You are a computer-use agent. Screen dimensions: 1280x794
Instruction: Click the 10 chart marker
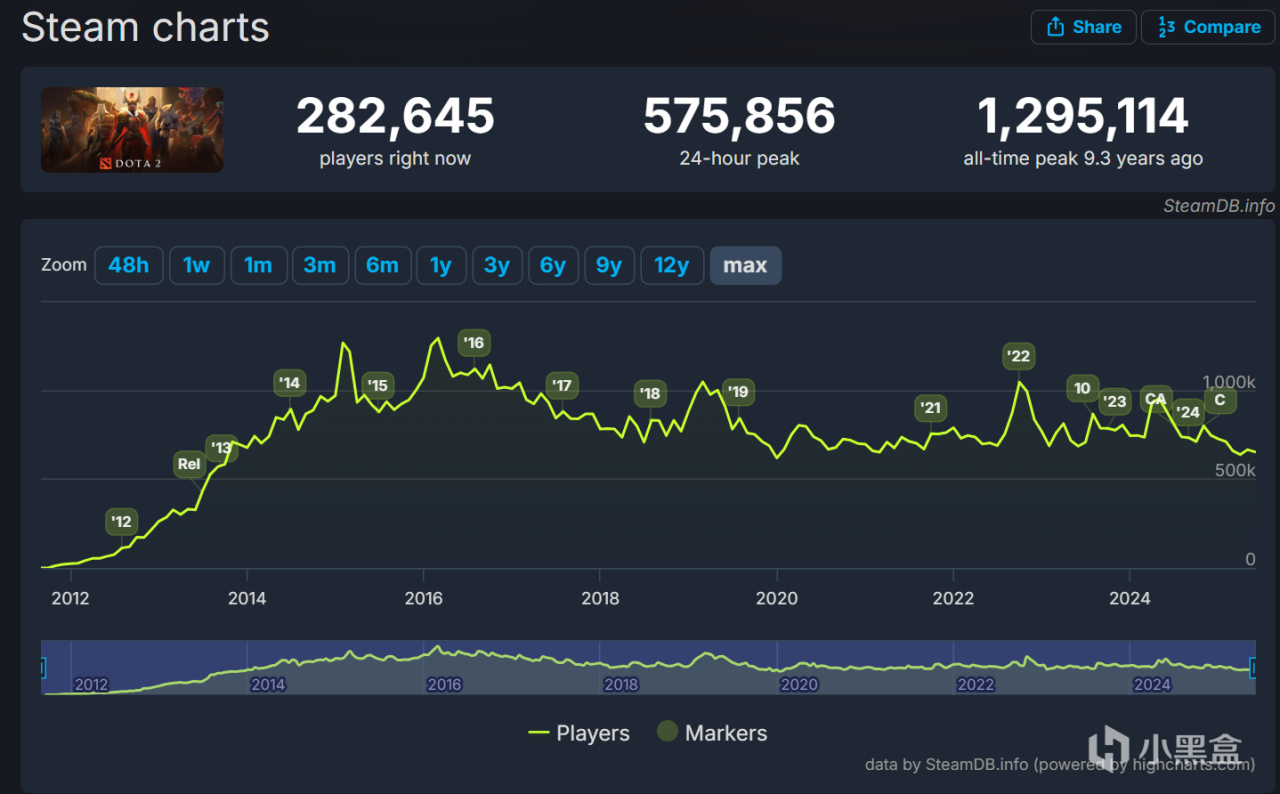pos(1082,389)
